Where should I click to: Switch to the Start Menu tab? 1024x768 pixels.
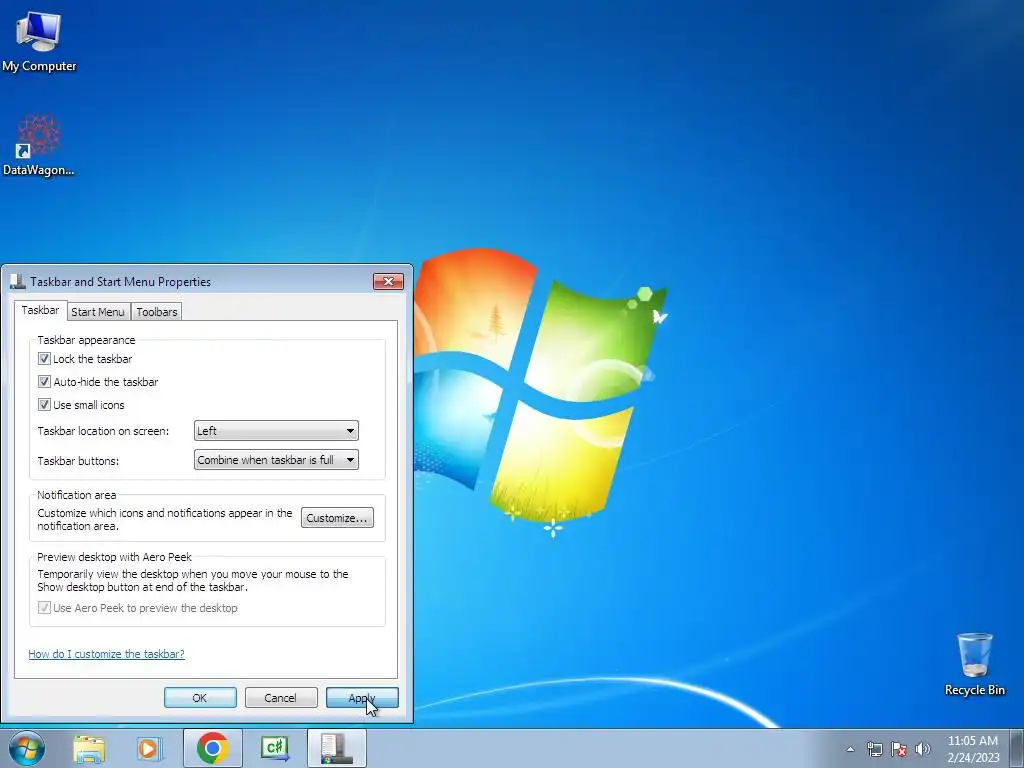click(x=98, y=312)
